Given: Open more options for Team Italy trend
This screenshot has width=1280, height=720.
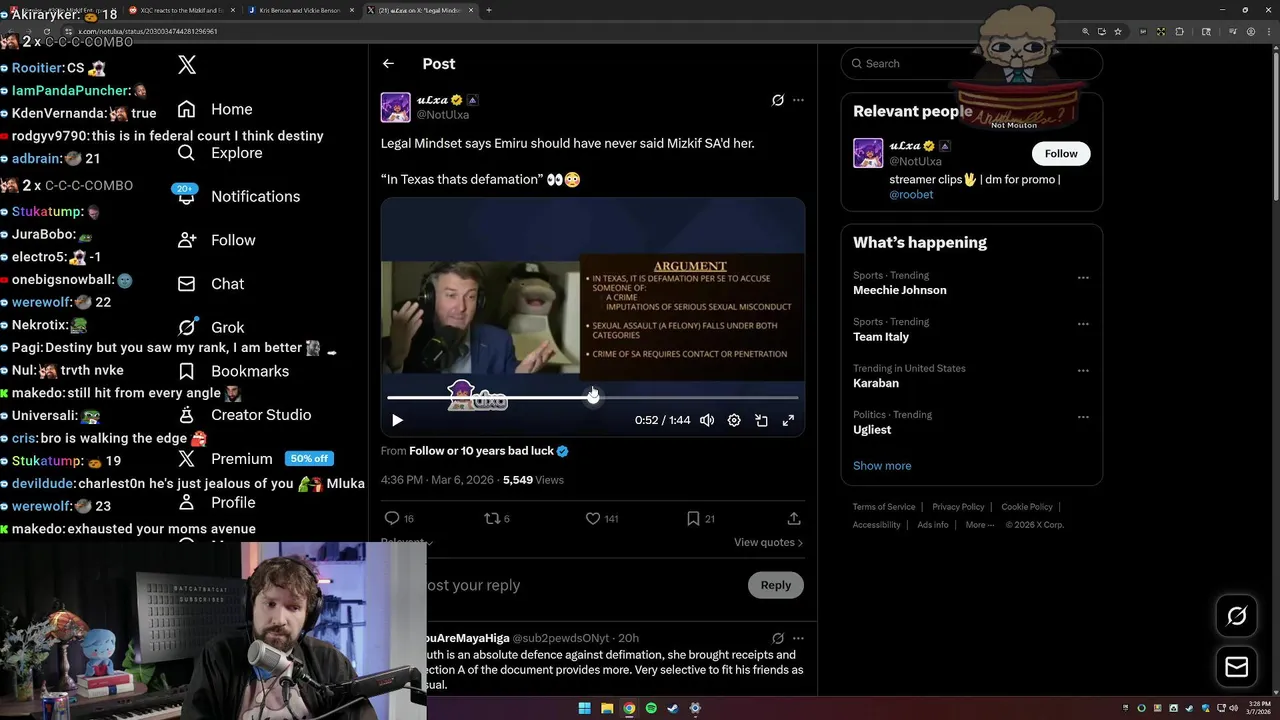Looking at the screenshot, I should [x=1083, y=324].
